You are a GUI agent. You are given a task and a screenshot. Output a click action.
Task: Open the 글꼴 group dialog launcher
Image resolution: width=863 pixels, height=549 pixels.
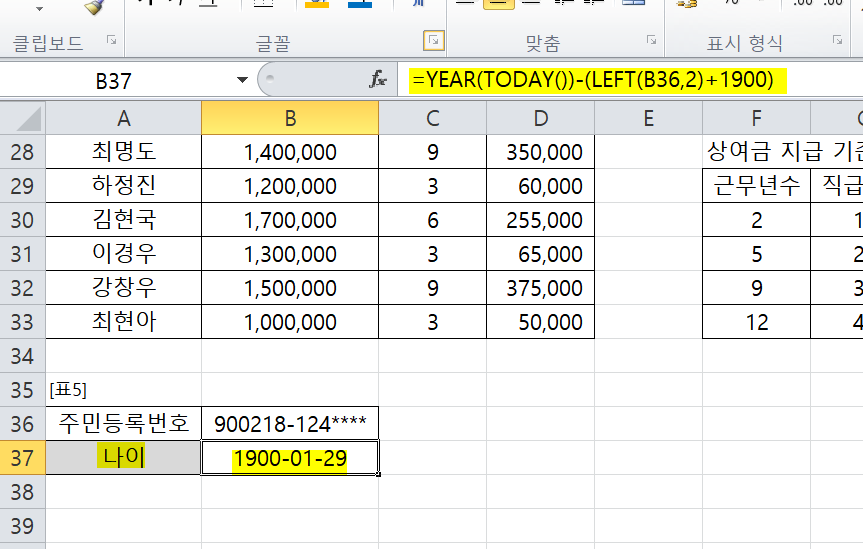pos(433,41)
